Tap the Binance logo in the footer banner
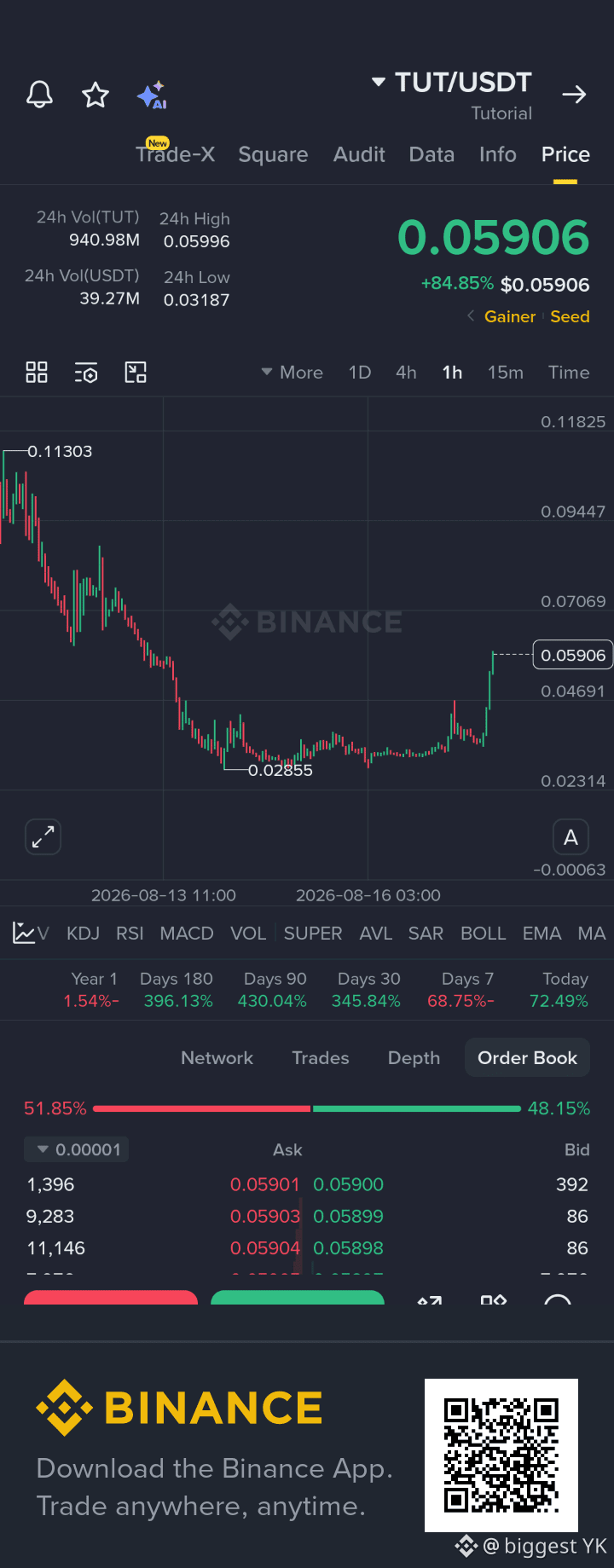614x1568 pixels. (x=179, y=1408)
